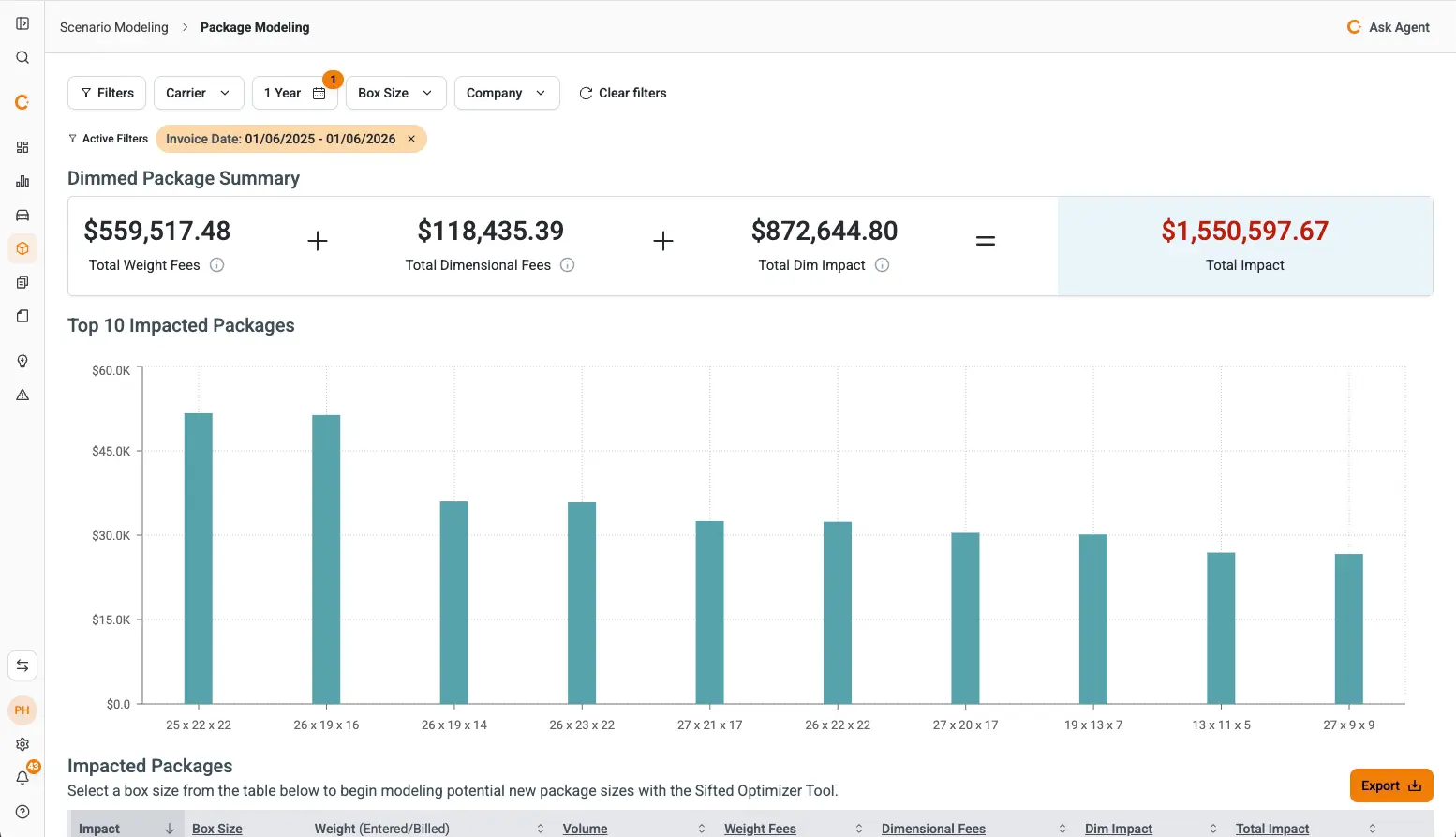
Task: Remove the Invoice Date active filter
Action: 411,139
